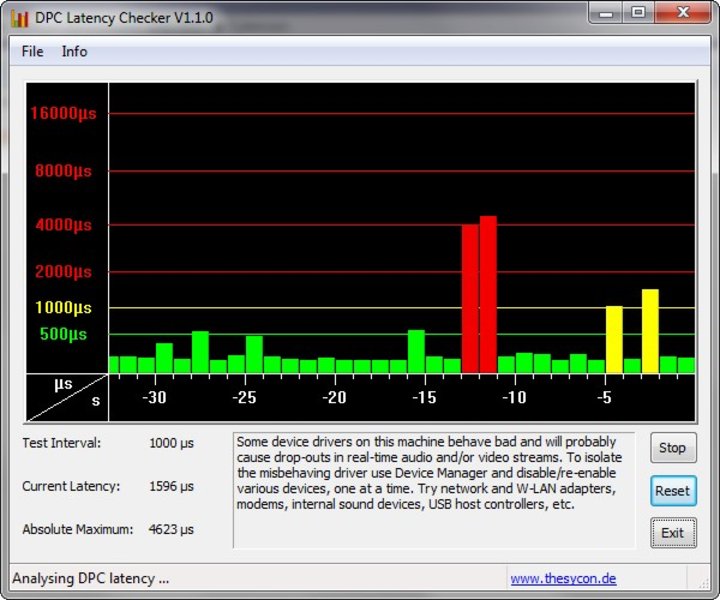Image resolution: width=720 pixels, height=600 pixels.
Task: Click the Exit button
Action: click(673, 533)
